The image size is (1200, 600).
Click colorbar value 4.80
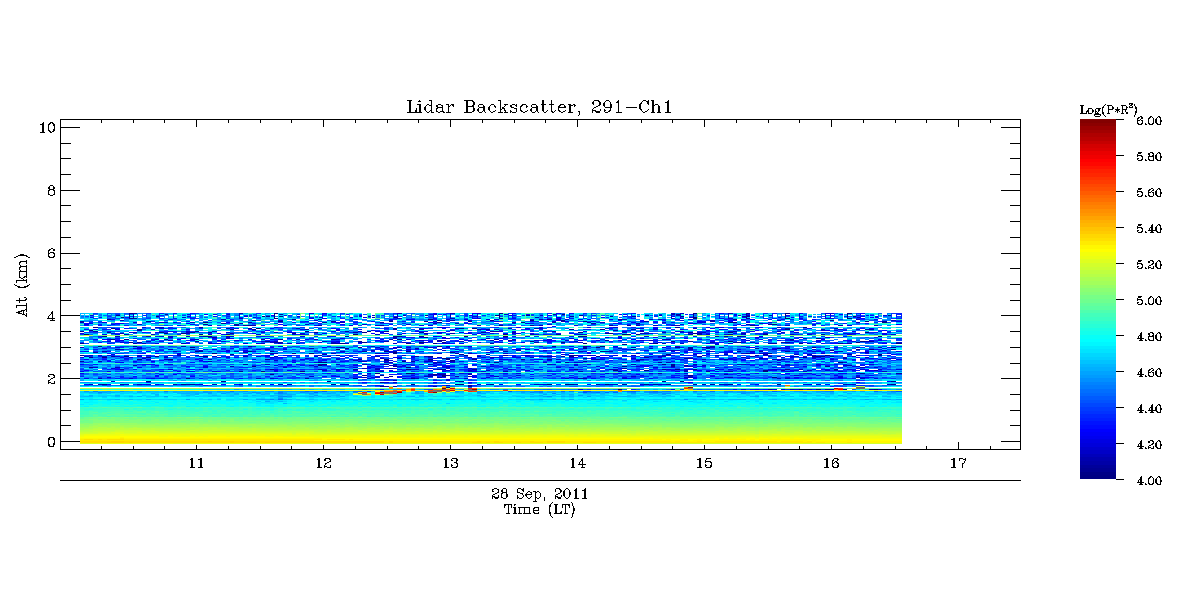pos(1149,337)
